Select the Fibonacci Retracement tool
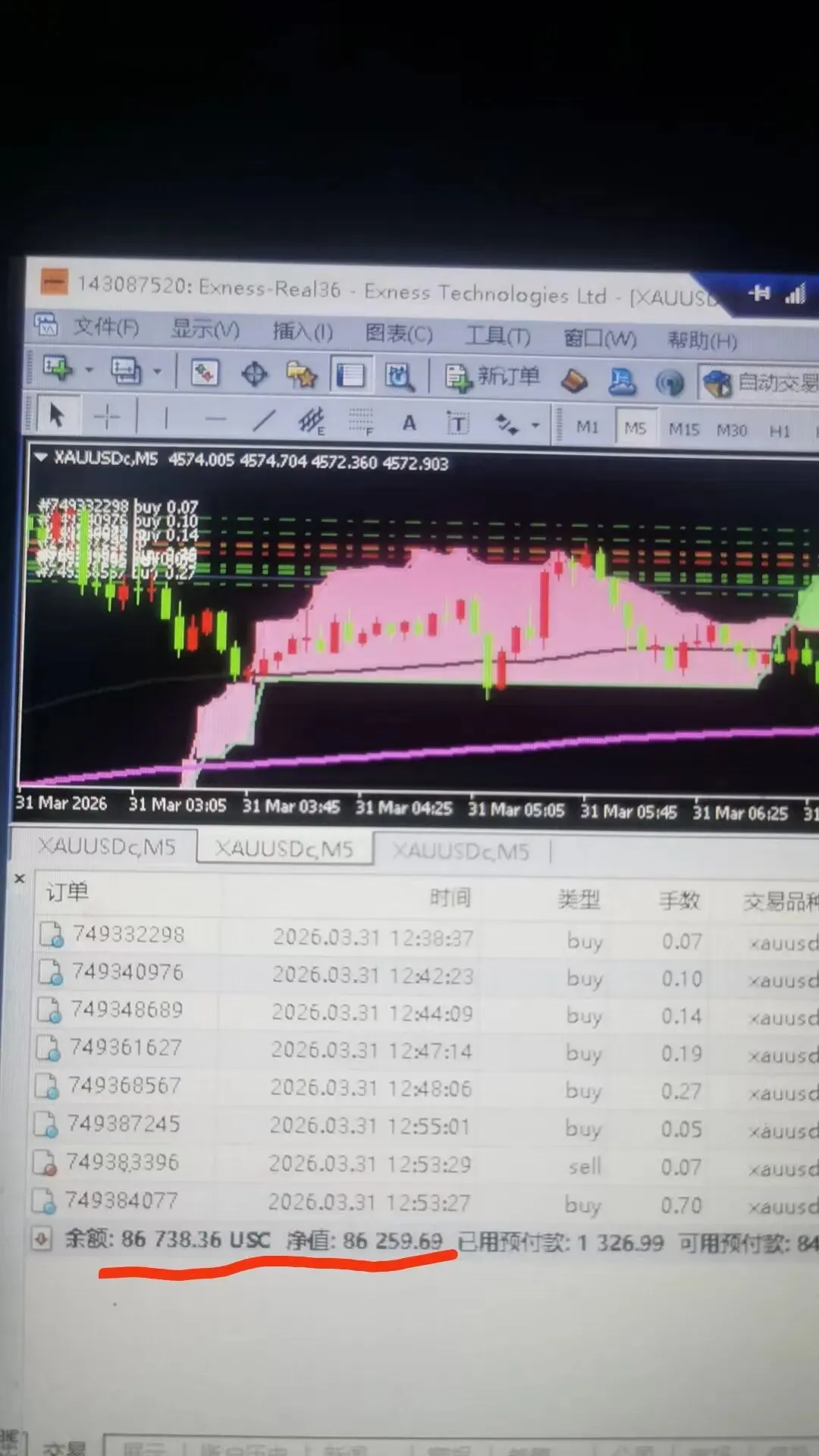Viewport: 819px width, 1456px height. (361, 422)
